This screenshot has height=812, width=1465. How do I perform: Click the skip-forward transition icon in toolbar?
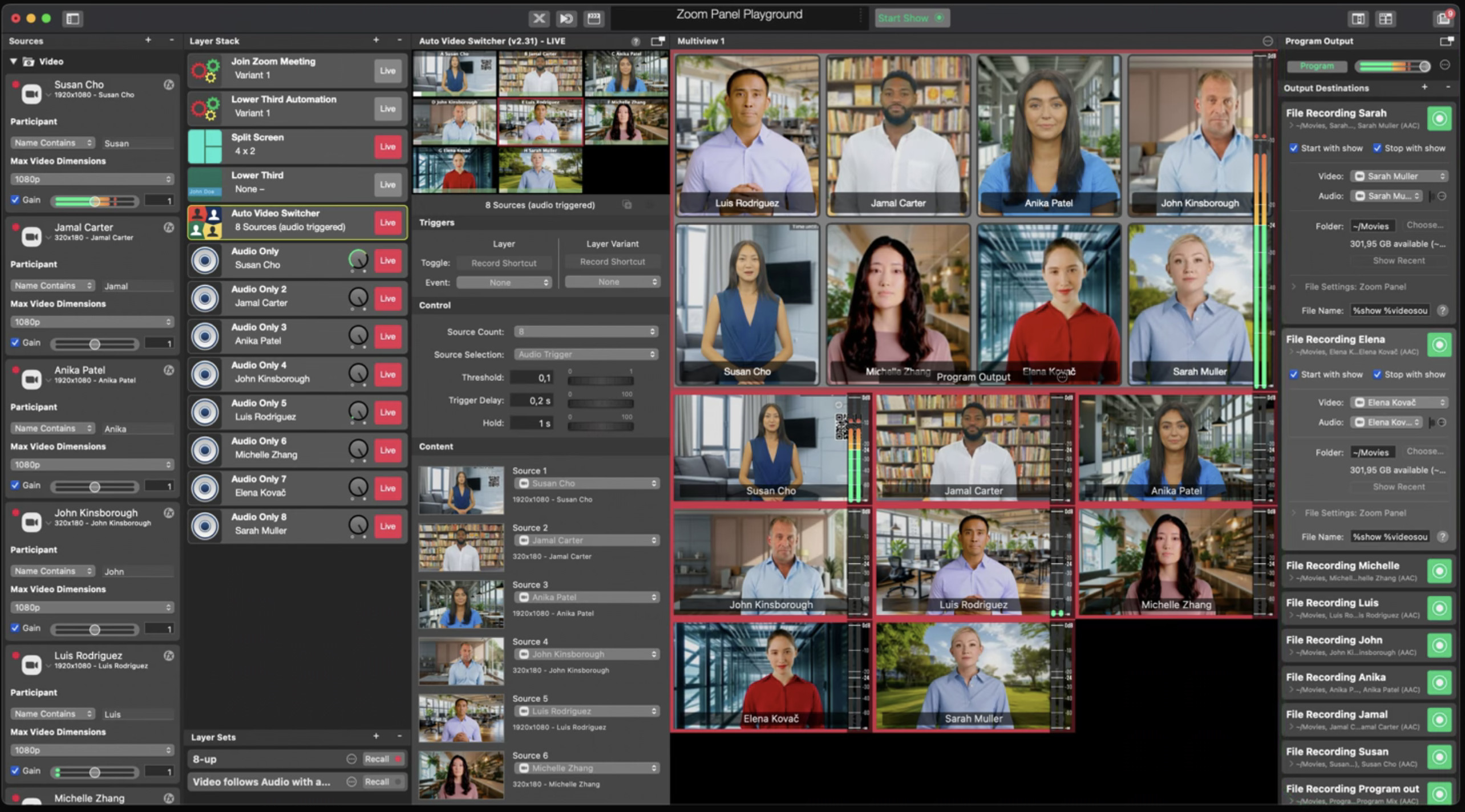tap(566, 19)
